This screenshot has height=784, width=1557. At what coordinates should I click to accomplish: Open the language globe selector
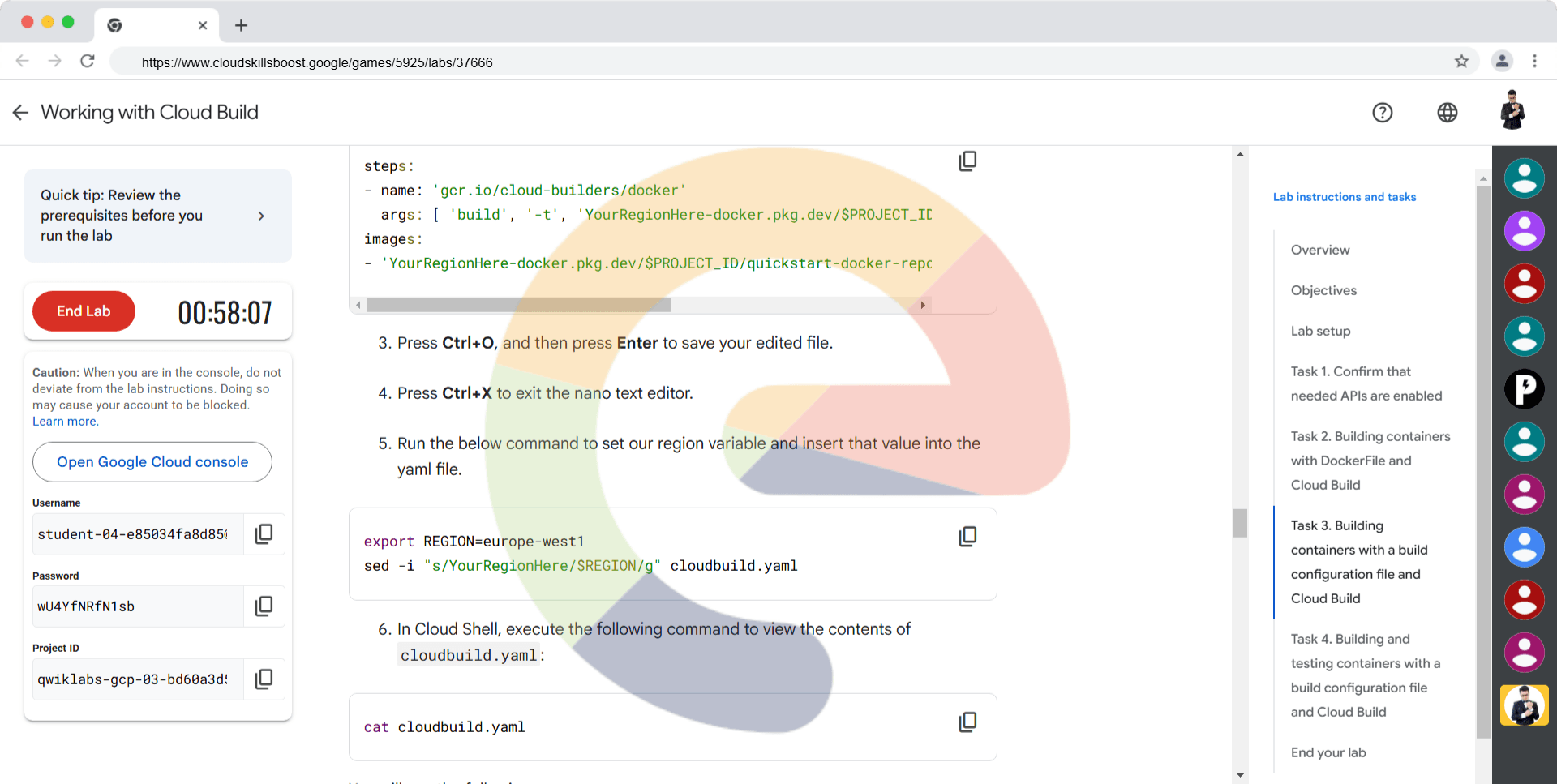pyautogui.click(x=1448, y=113)
